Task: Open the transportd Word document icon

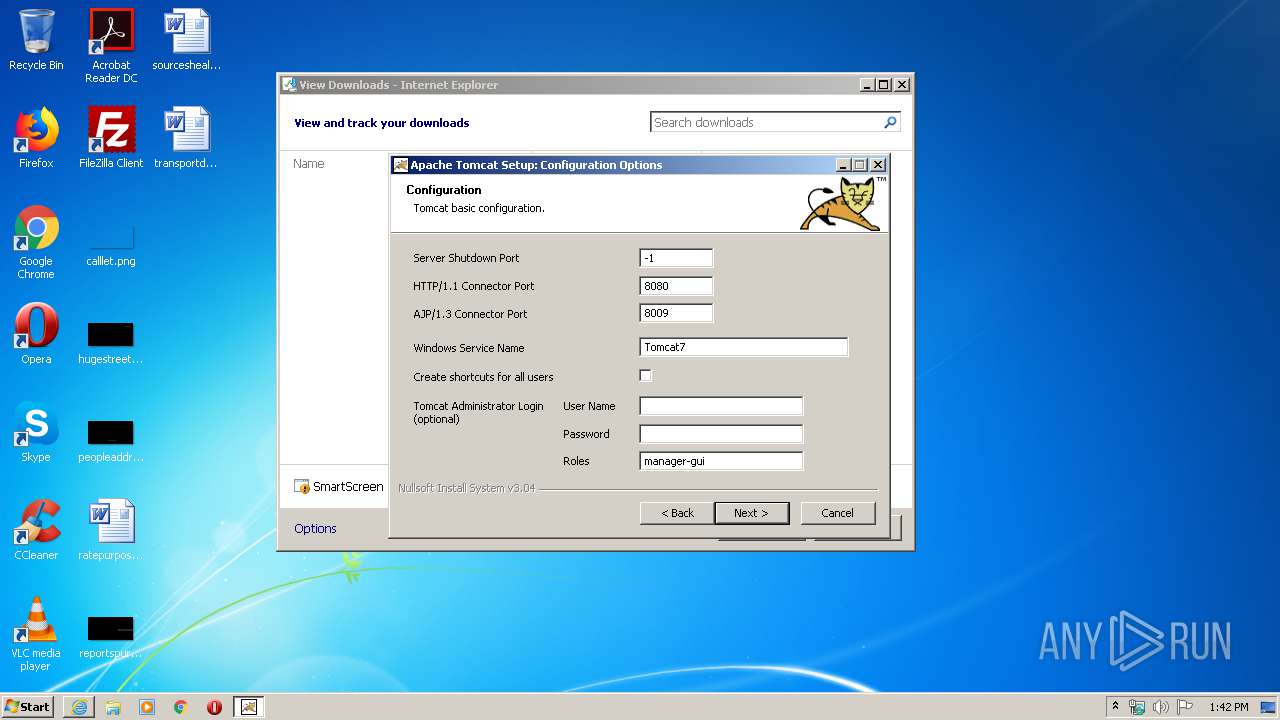Action: click(x=186, y=138)
